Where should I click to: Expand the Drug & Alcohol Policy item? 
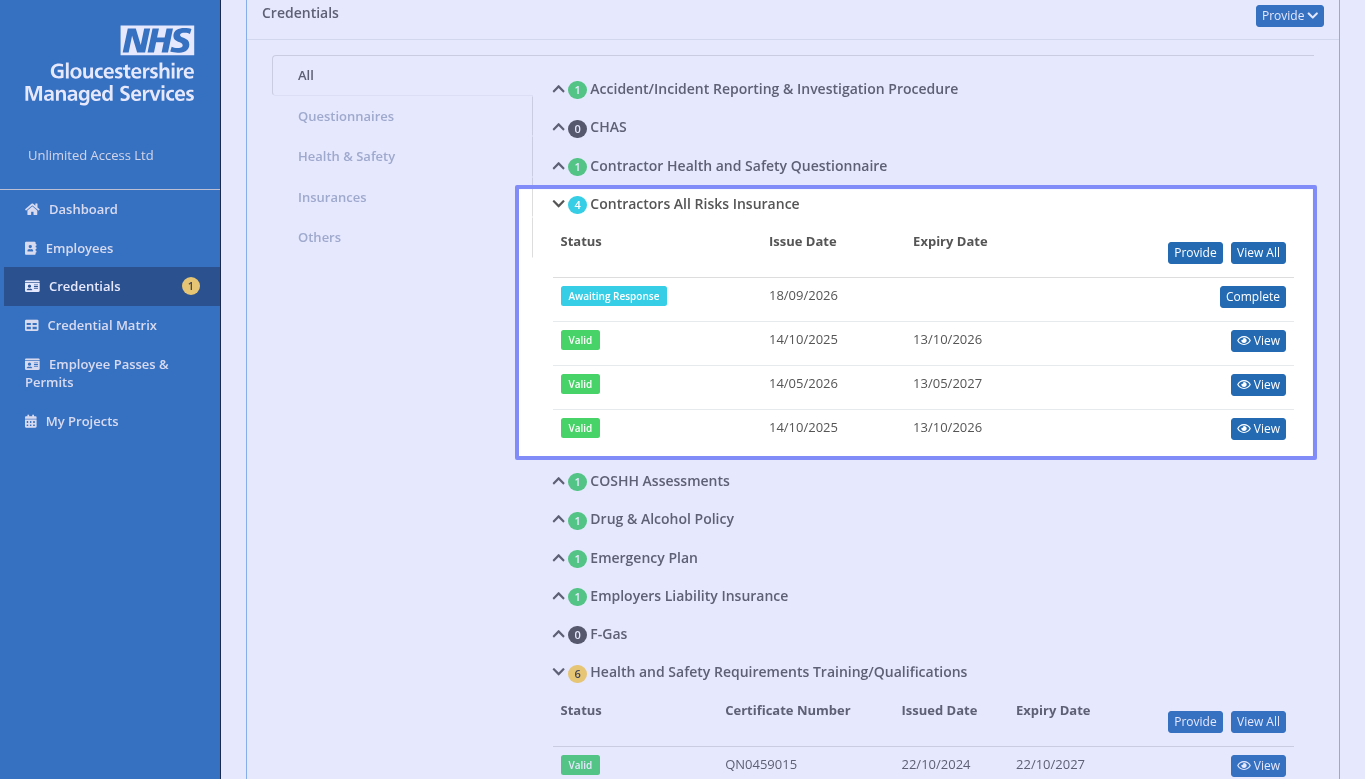pos(559,519)
